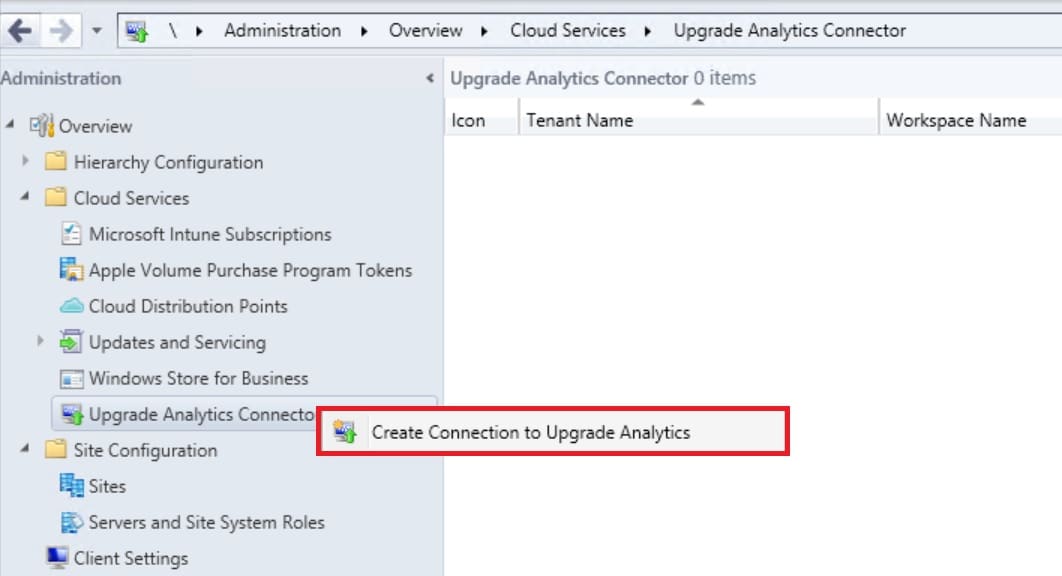
Task: Click the back navigation arrow
Action: click(x=20, y=29)
